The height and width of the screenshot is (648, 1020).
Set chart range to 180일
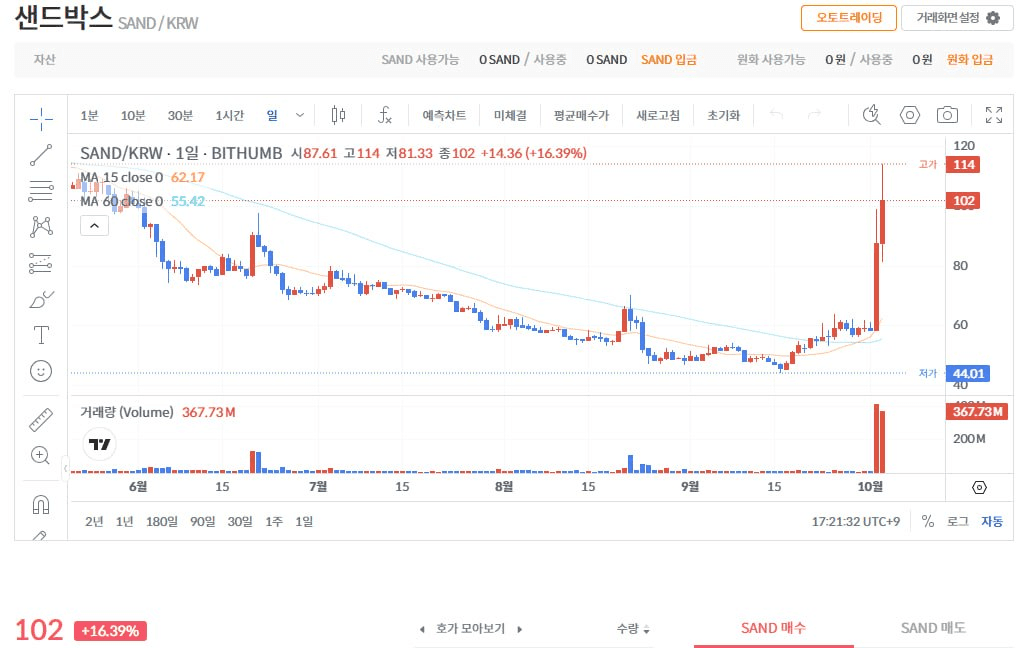click(161, 521)
